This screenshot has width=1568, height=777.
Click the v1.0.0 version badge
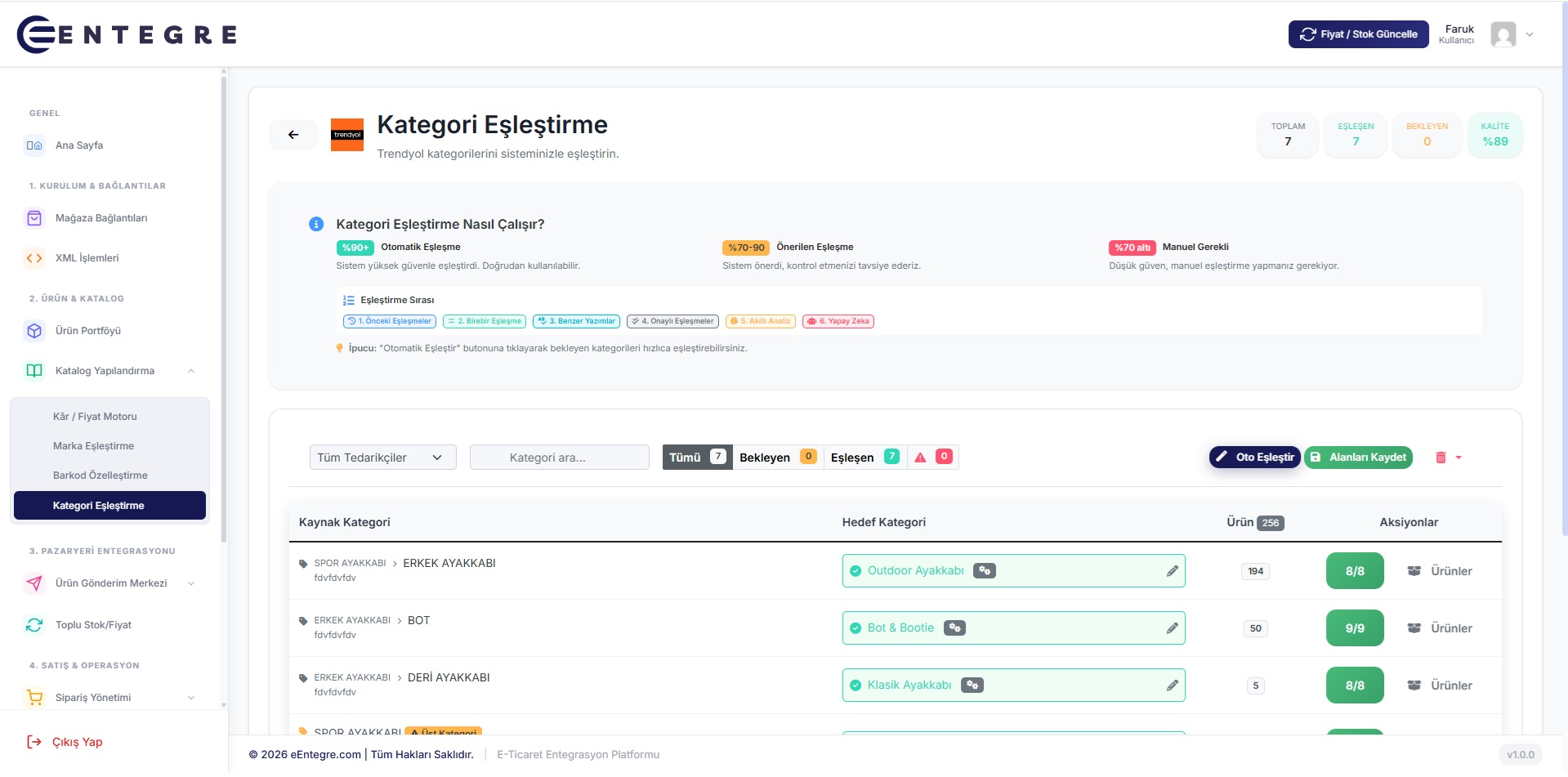tap(1521, 755)
